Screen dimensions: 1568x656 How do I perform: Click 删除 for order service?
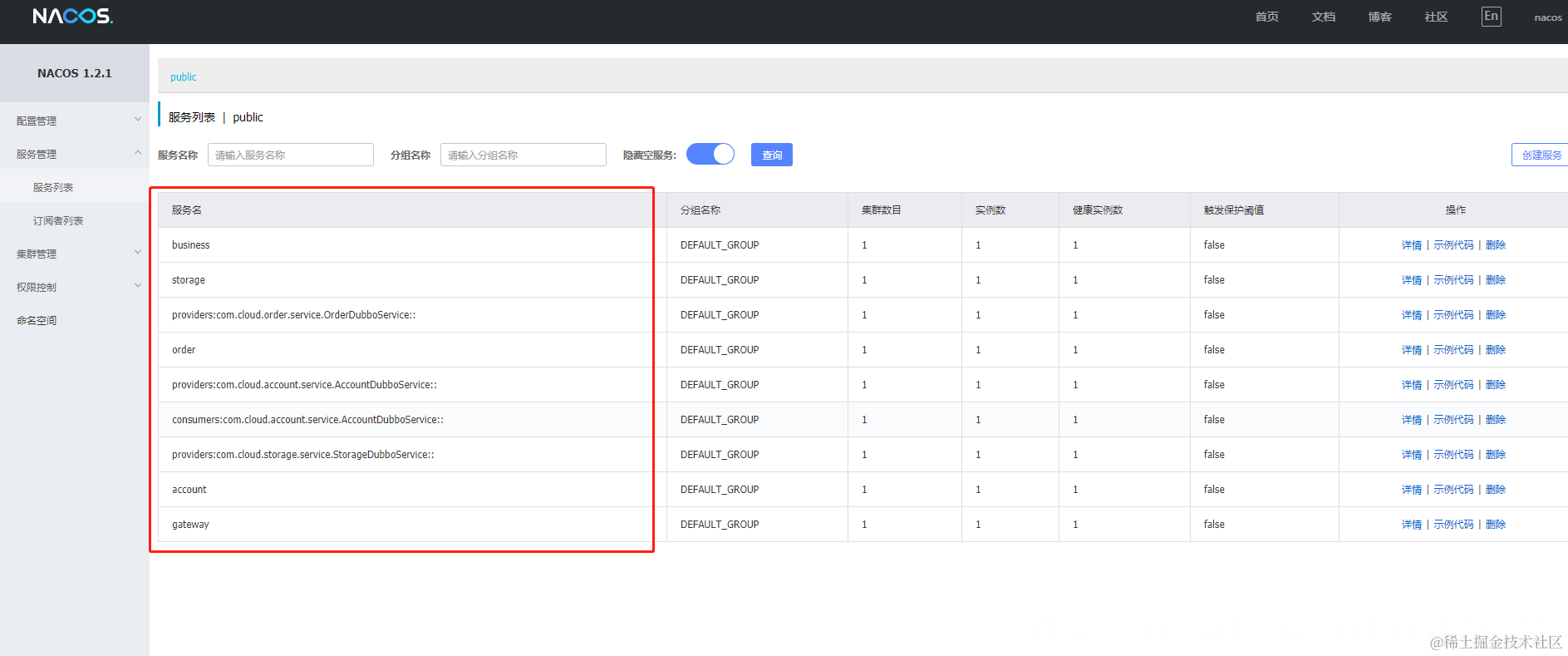click(x=1496, y=350)
